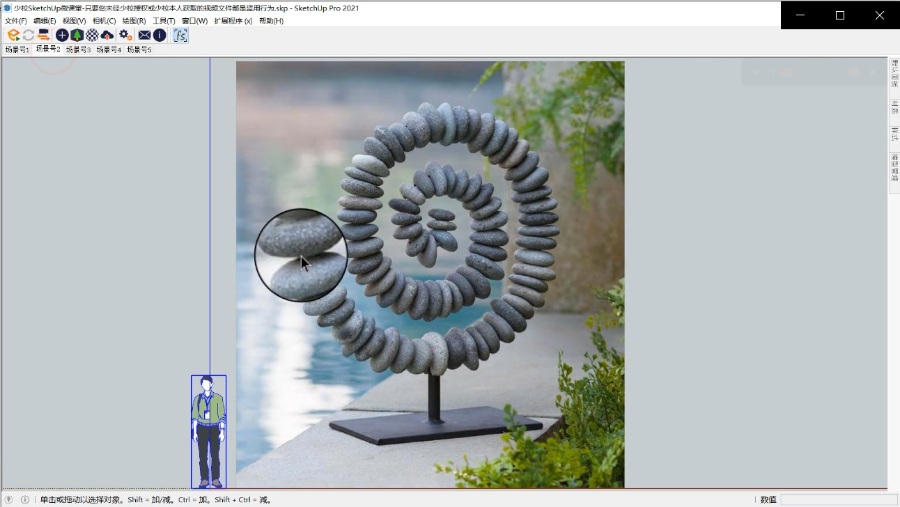
Task: Switch to scene tab 场景号4
Action: pos(108,50)
